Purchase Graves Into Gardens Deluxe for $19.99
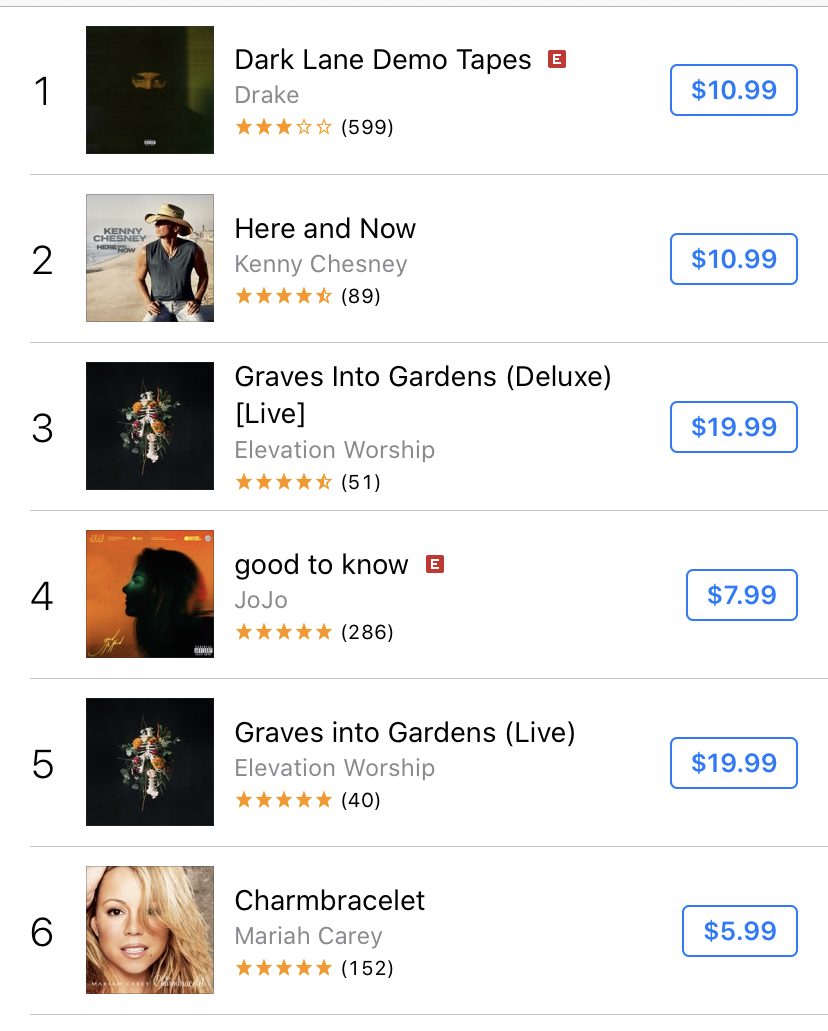 coord(733,427)
